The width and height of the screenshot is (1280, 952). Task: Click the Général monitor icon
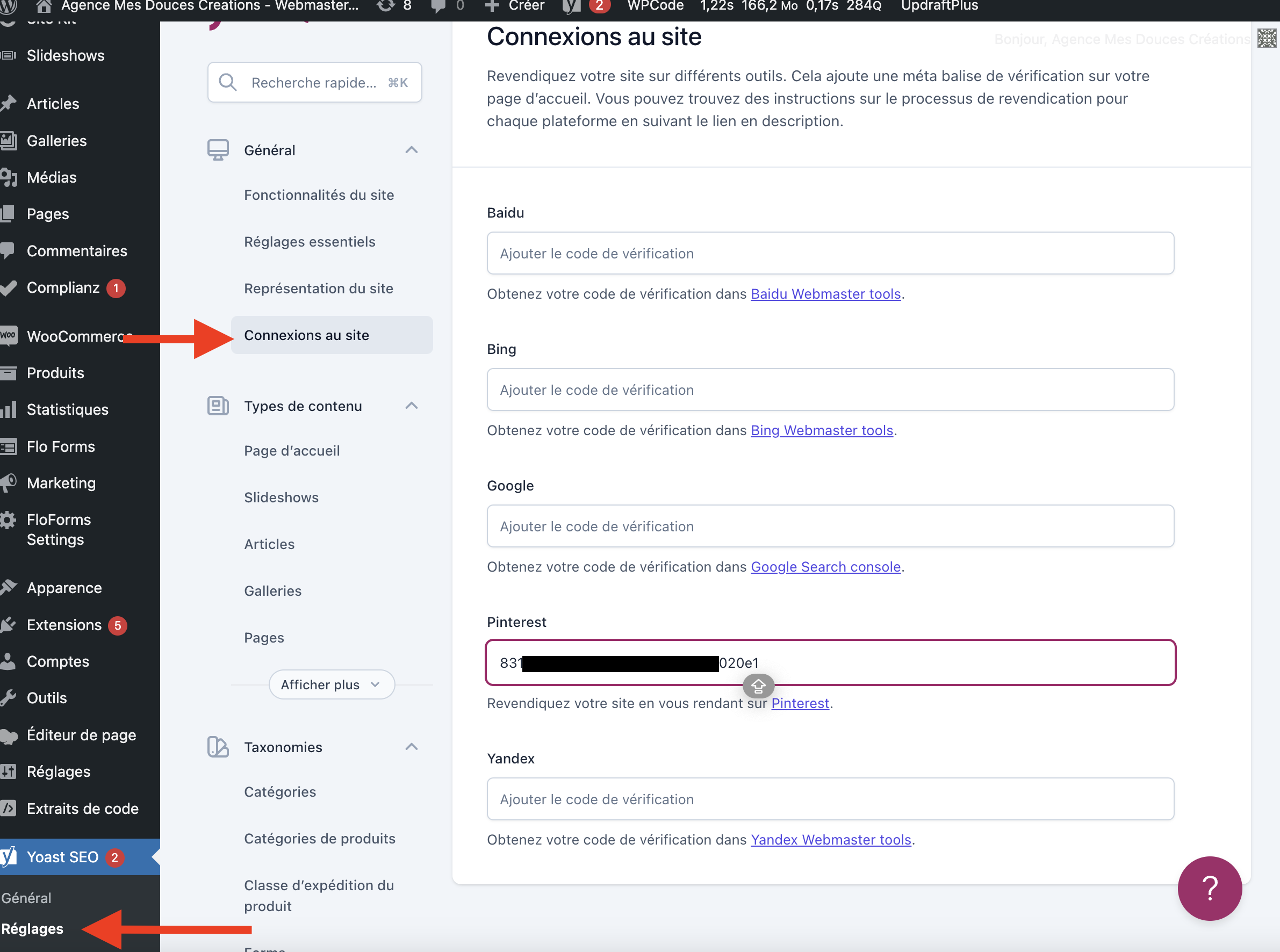click(218, 150)
